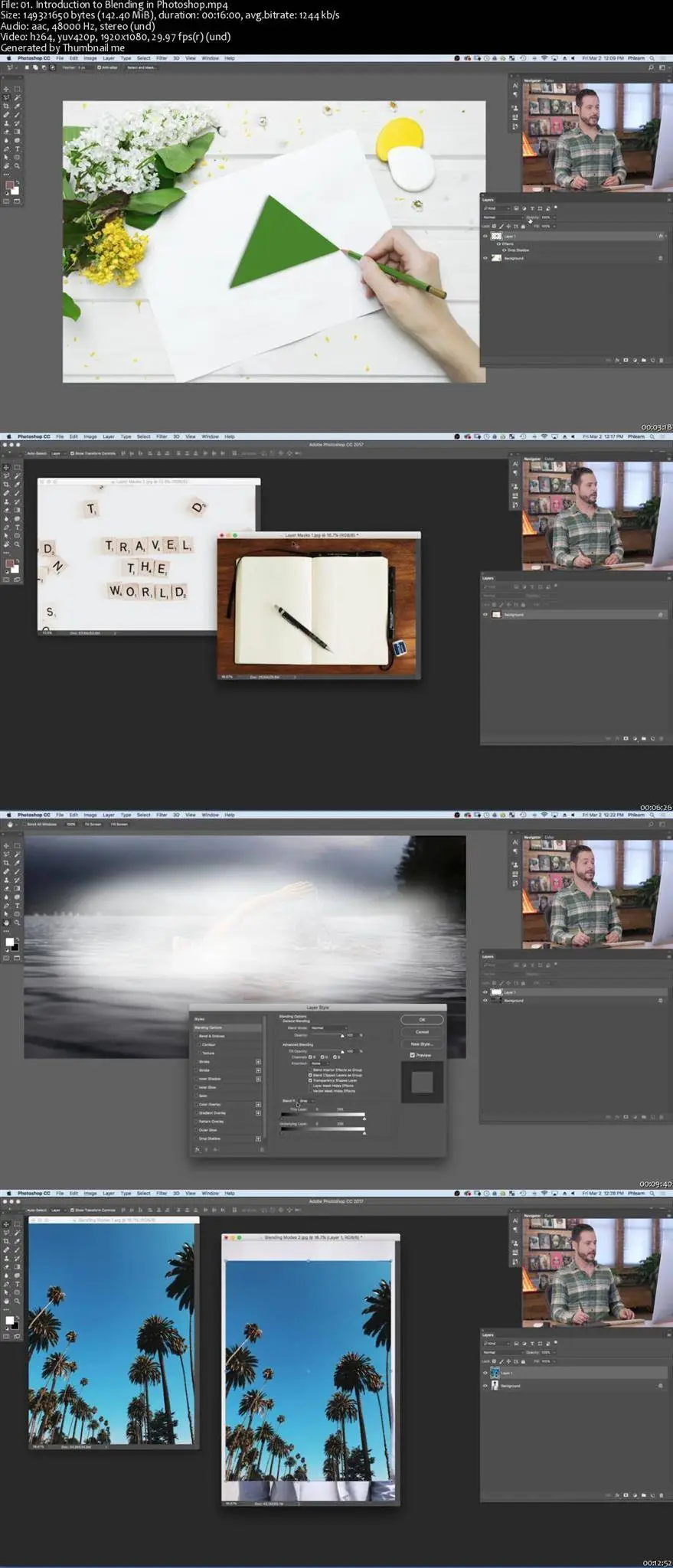Toggle Show Transform Controls in the Scrabble tiles screenshot
The width and height of the screenshot is (673, 1568).
click(x=72, y=453)
